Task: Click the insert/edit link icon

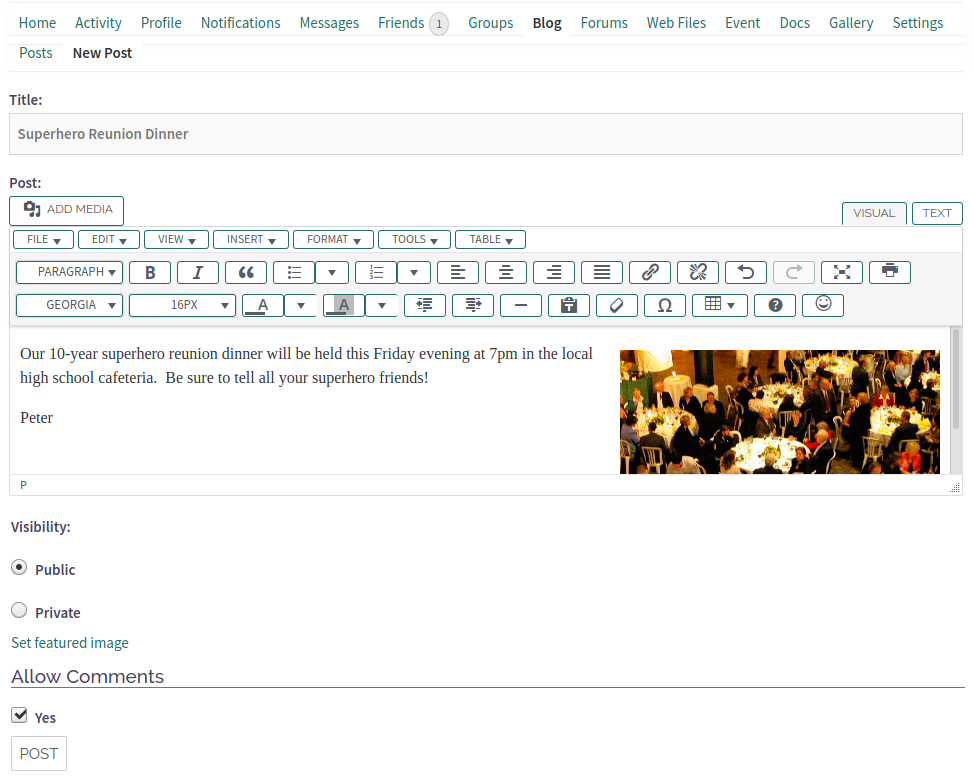Action: click(x=649, y=272)
